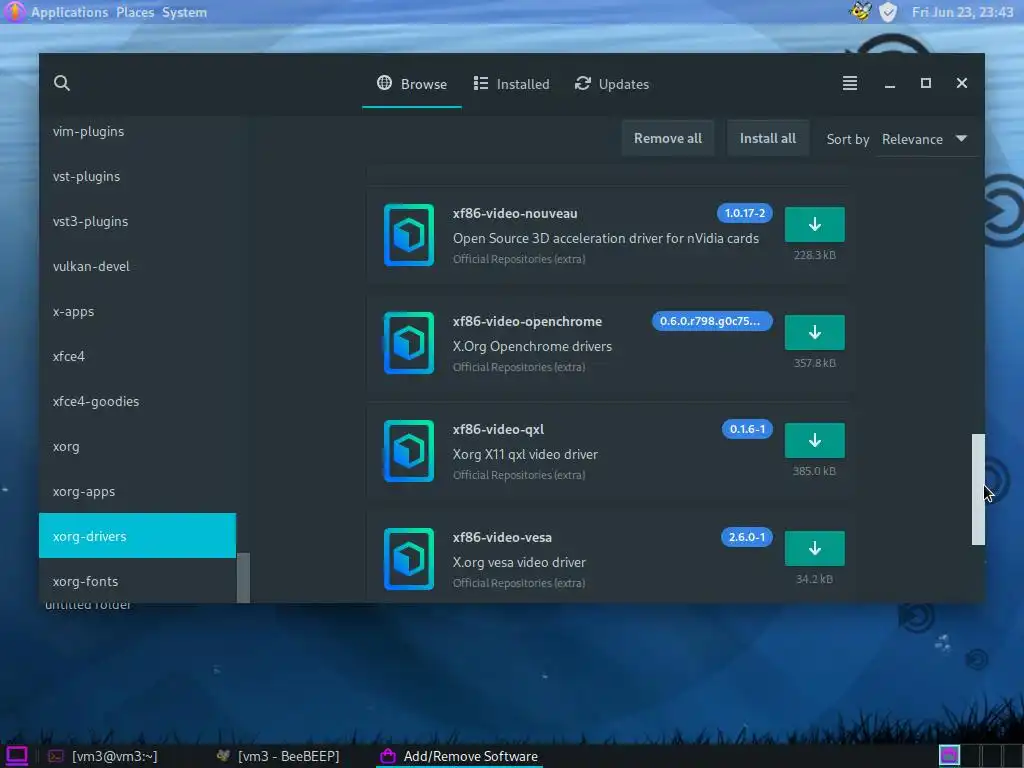Select the vulkan-devel group

pos(137,266)
